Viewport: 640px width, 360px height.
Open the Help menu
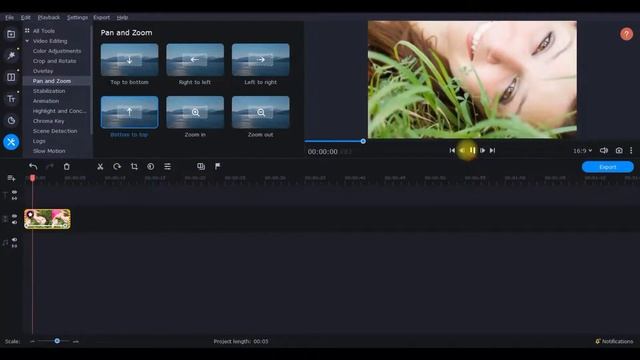click(122, 18)
